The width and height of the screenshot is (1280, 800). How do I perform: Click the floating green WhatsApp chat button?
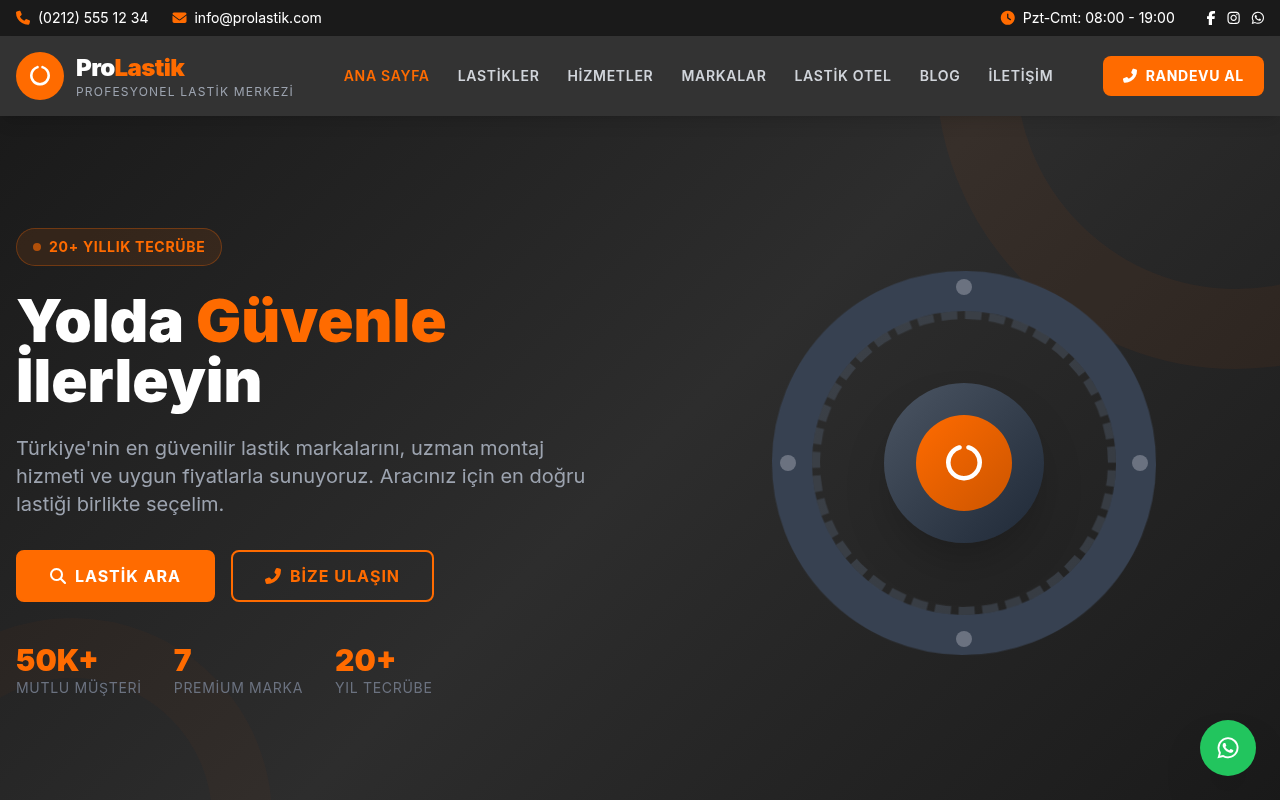tap(1227, 748)
